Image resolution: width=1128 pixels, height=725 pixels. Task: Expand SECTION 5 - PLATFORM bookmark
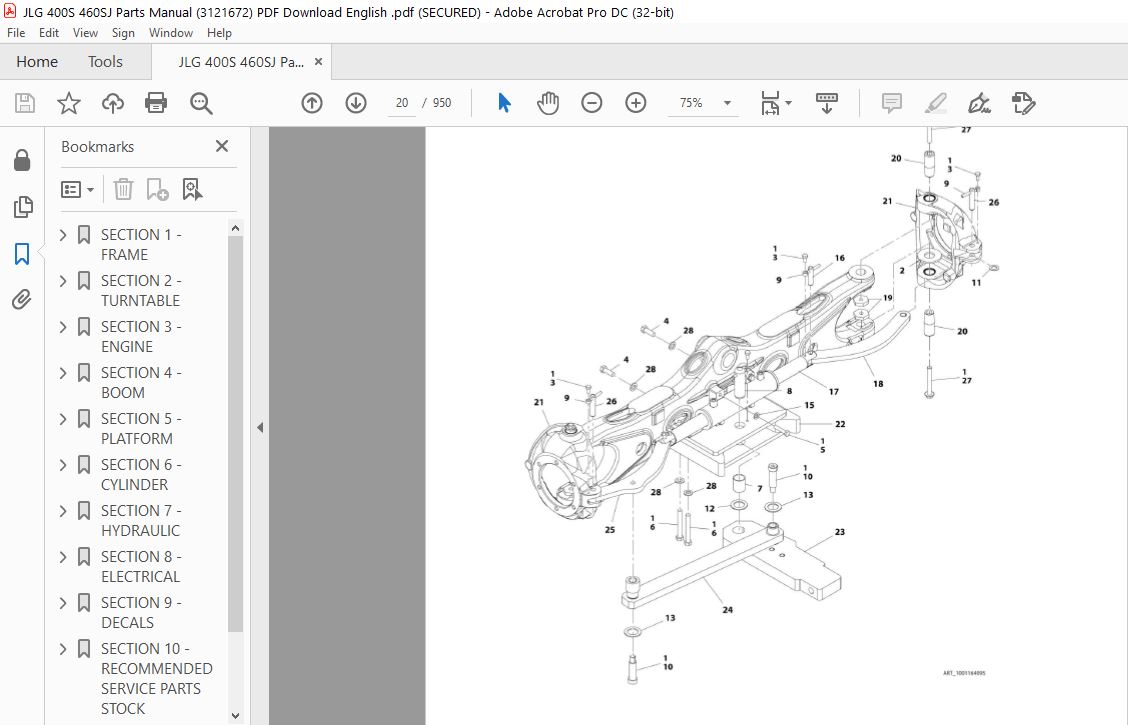click(63, 419)
